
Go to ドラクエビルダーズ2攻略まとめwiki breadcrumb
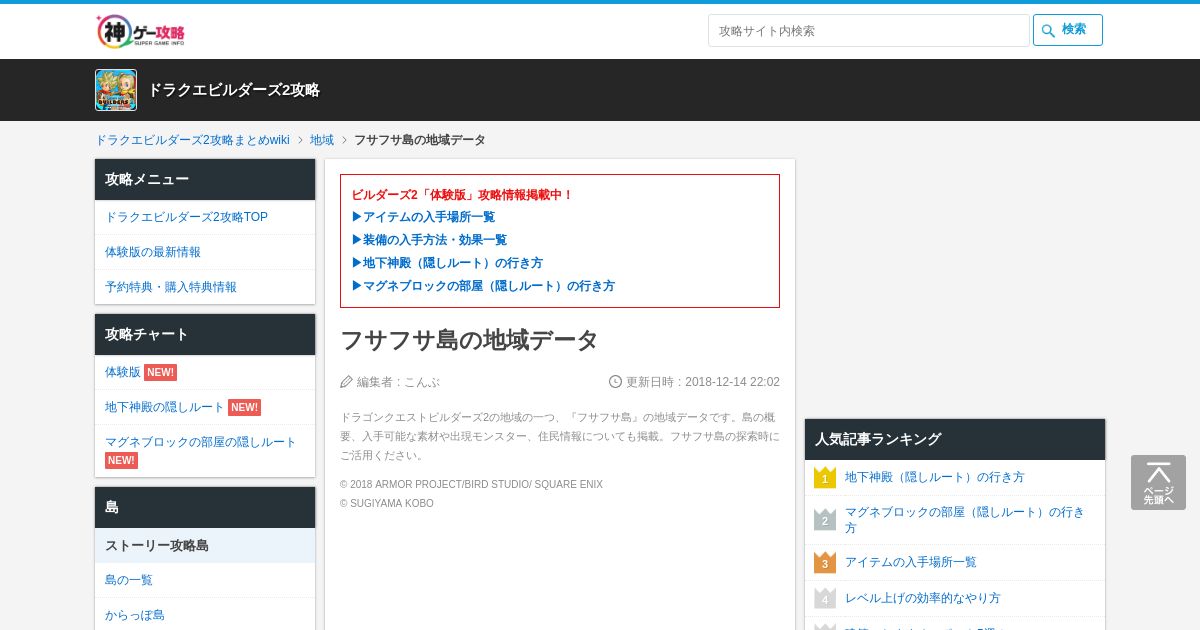[192, 140]
